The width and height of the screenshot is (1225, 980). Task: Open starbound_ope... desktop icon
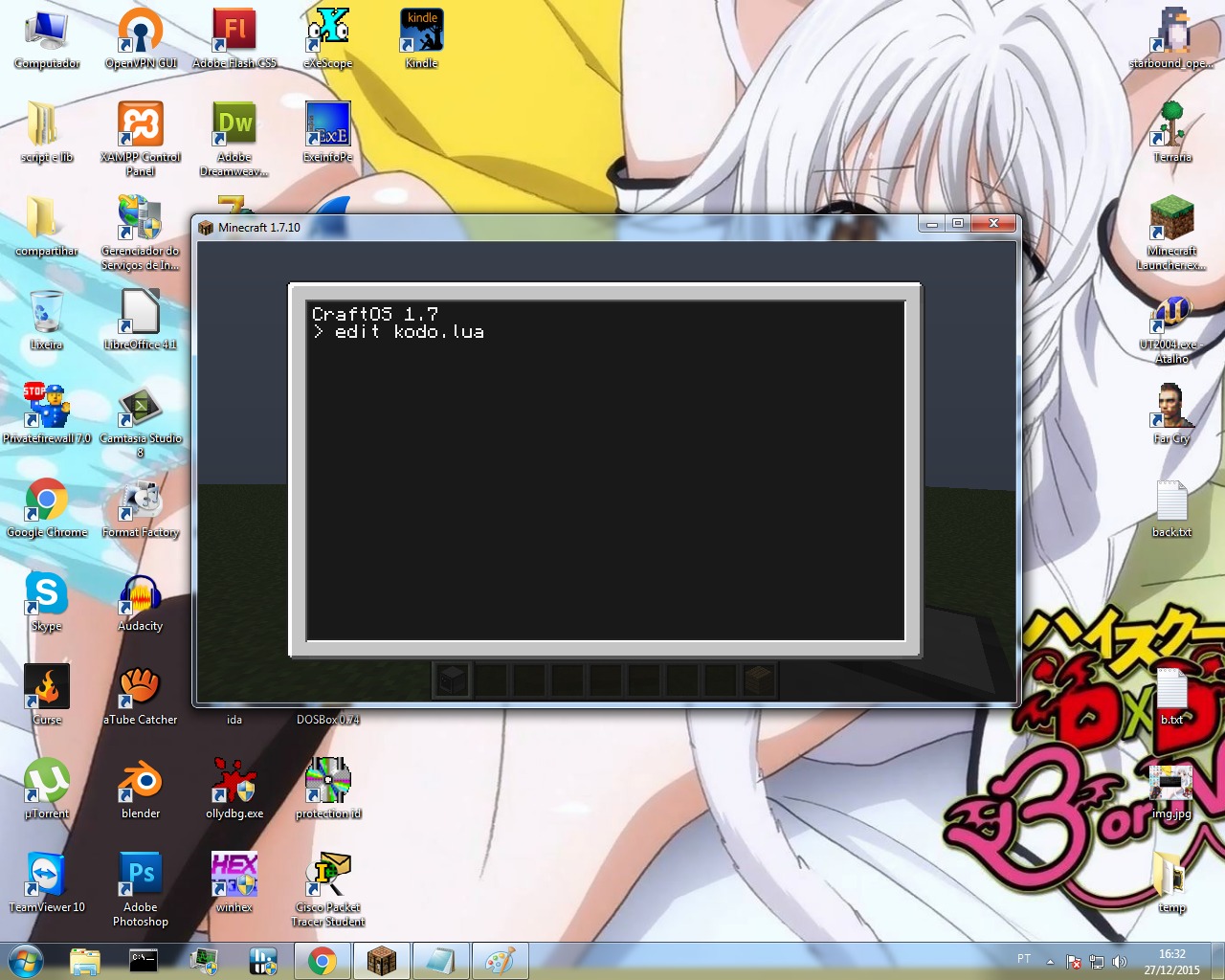click(x=1171, y=38)
